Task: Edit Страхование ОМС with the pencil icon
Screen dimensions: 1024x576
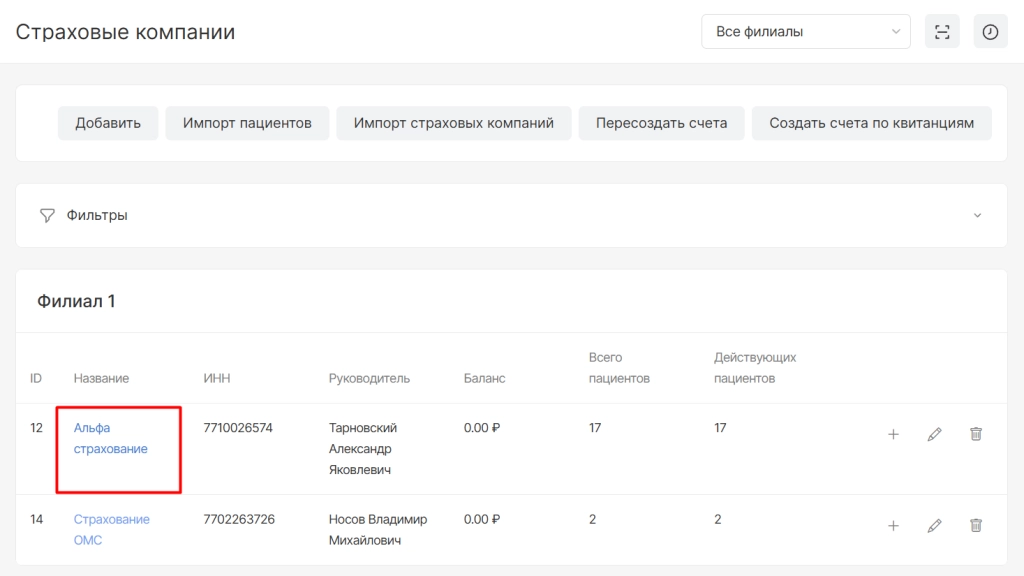Action: [x=935, y=525]
